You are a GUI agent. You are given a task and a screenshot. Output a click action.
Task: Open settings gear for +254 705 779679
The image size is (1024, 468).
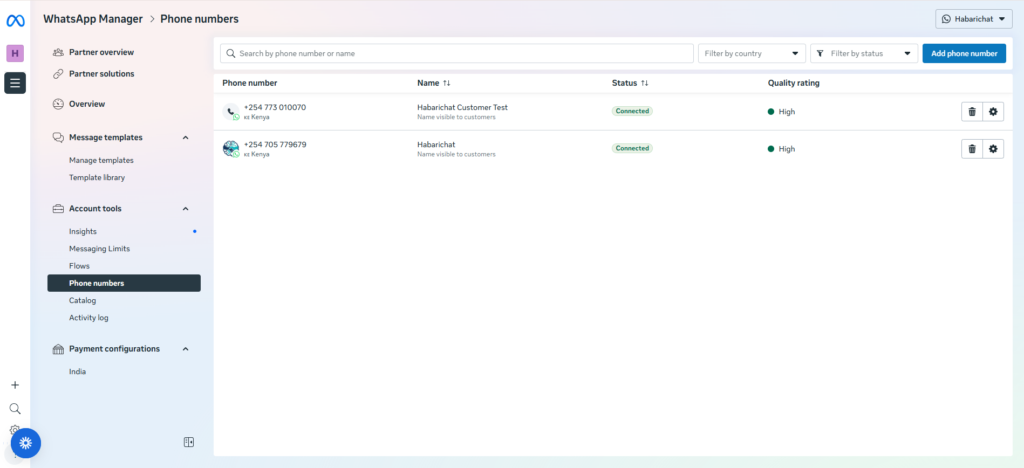(993, 149)
